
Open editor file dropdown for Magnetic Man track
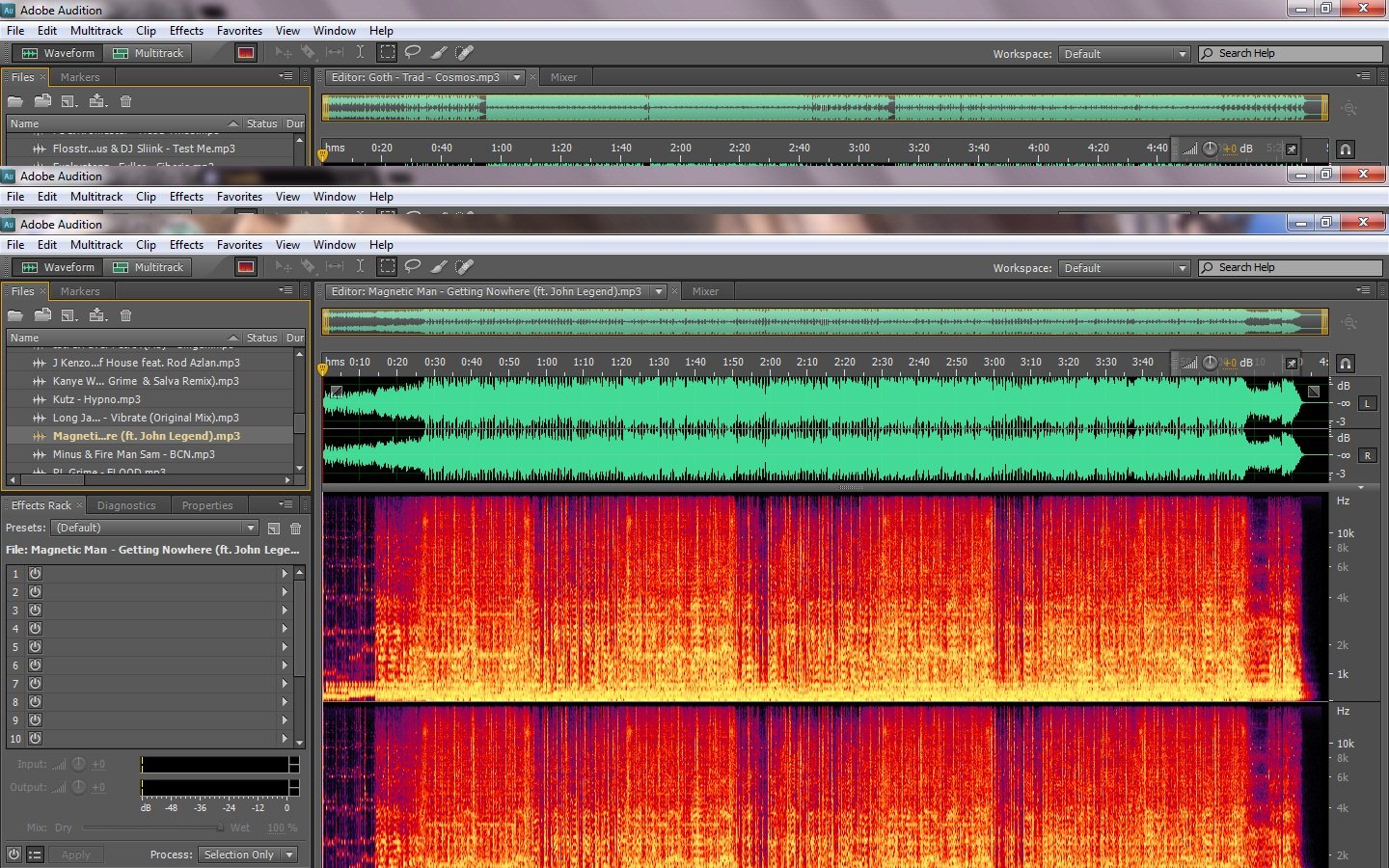659,291
